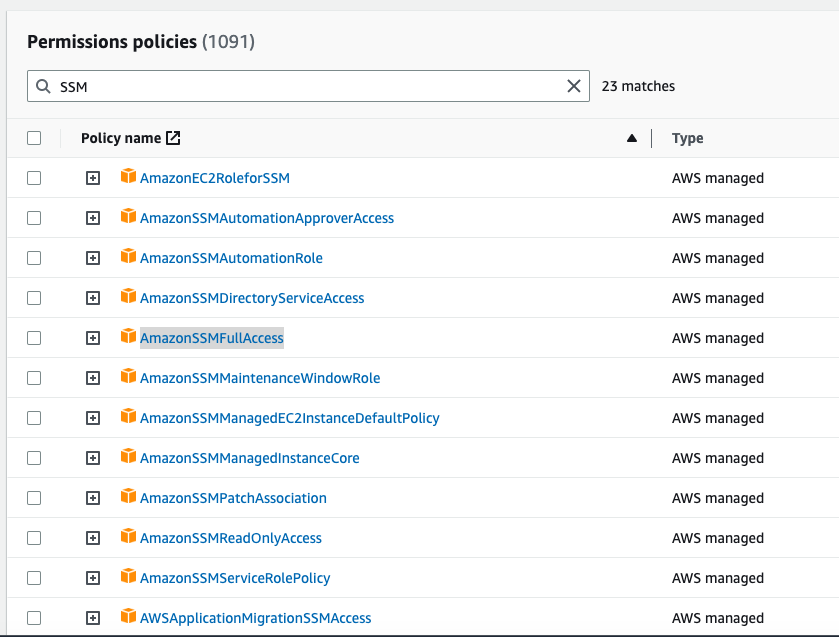Screen dimensions: 839x637
Task: Select the AmazonSSMAutomationRole checkbox
Action: pos(34,258)
